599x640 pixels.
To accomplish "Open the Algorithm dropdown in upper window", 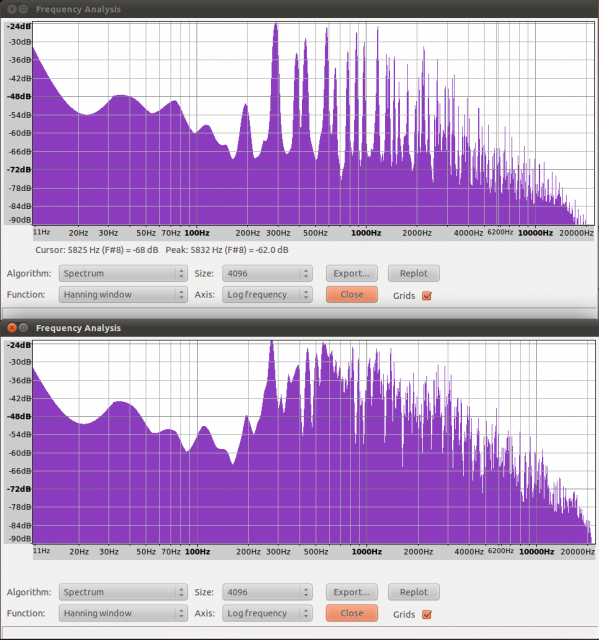I will click(x=123, y=273).
